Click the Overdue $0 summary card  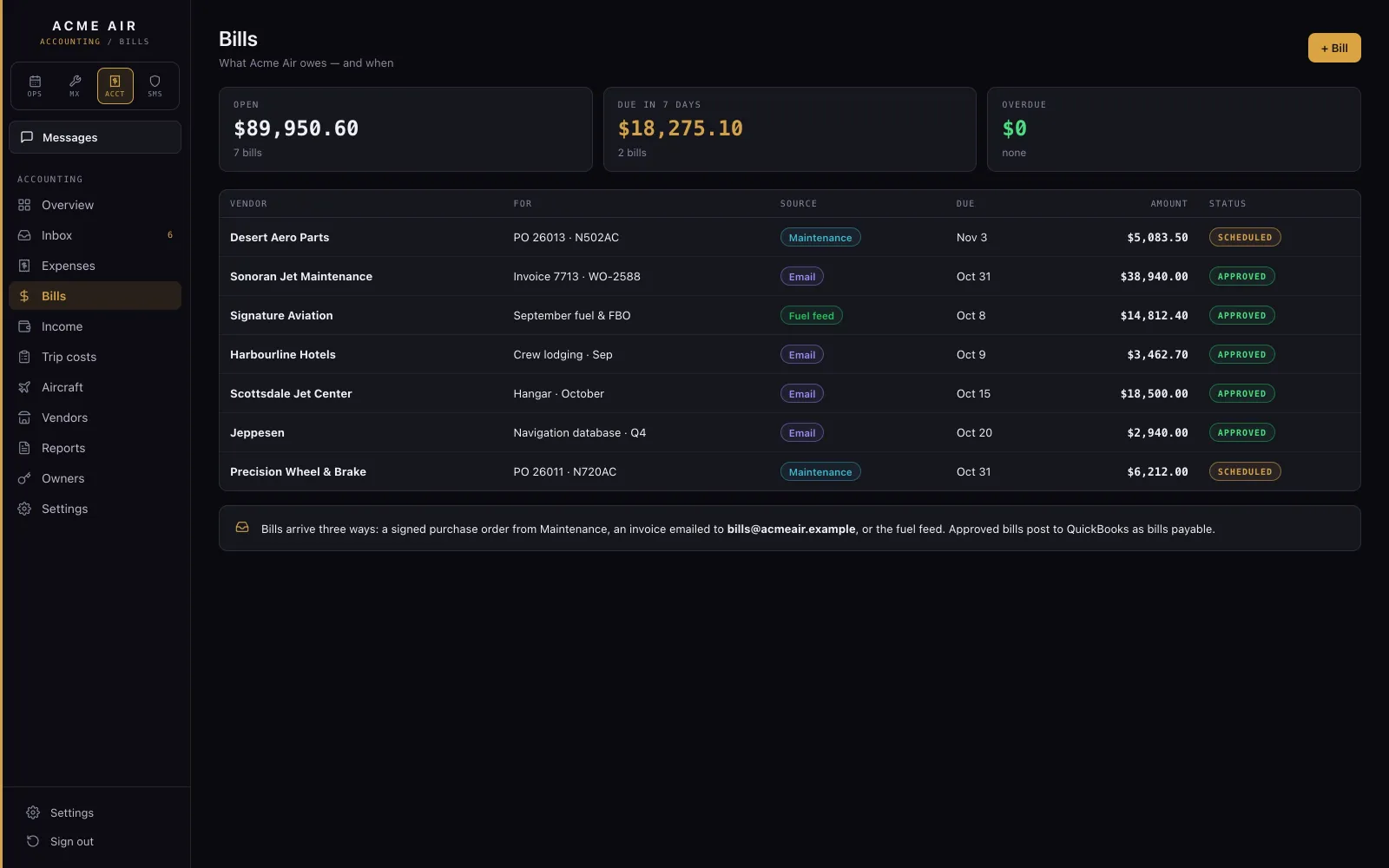pos(1174,129)
